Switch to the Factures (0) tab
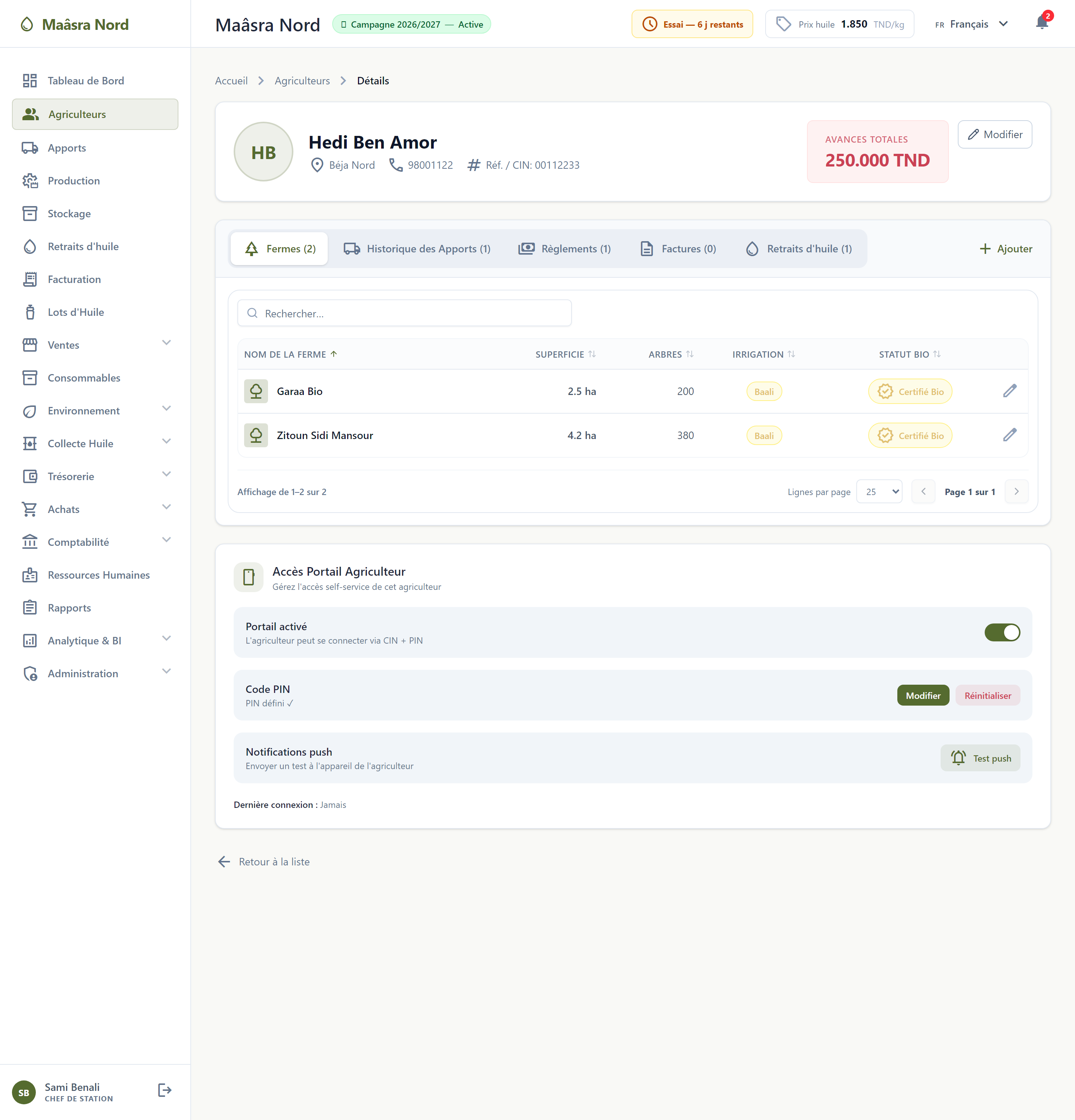The width and height of the screenshot is (1075, 1120). click(x=677, y=249)
